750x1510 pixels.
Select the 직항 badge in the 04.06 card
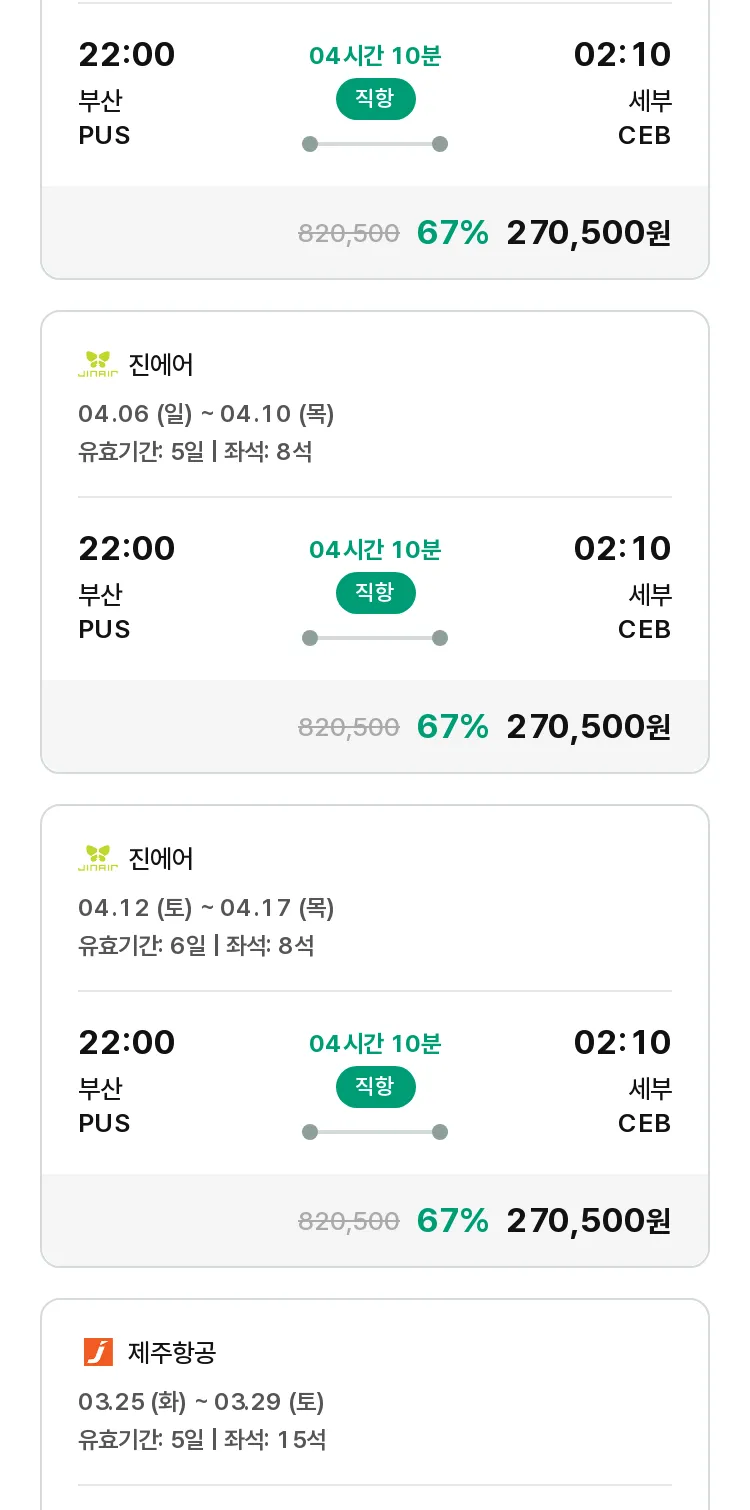click(x=375, y=592)
